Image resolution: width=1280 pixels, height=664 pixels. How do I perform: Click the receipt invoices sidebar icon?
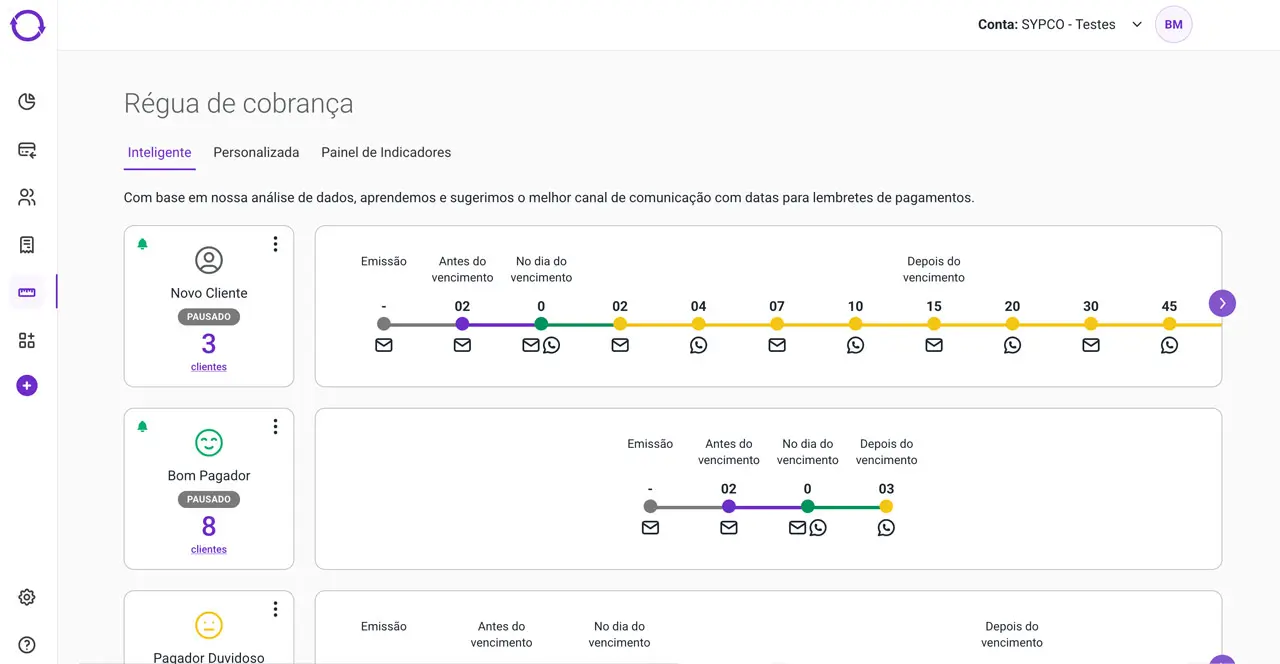click(x=27, y=245)
